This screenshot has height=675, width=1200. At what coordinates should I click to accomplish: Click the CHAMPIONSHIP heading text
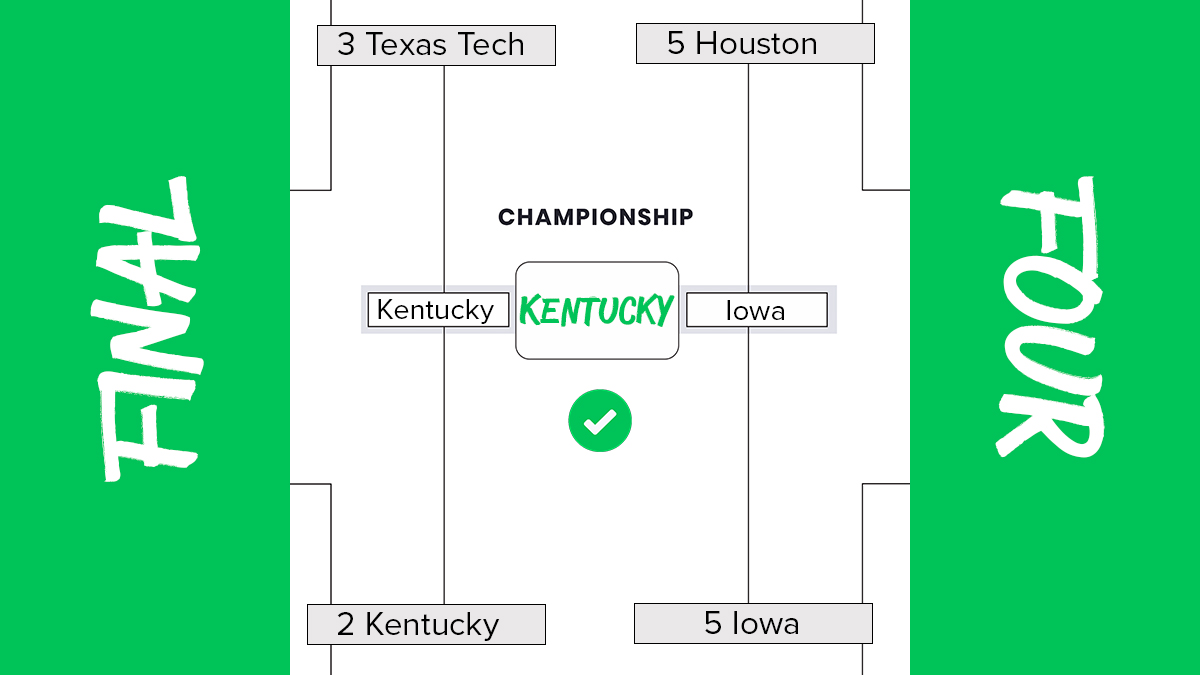[596, 217]
